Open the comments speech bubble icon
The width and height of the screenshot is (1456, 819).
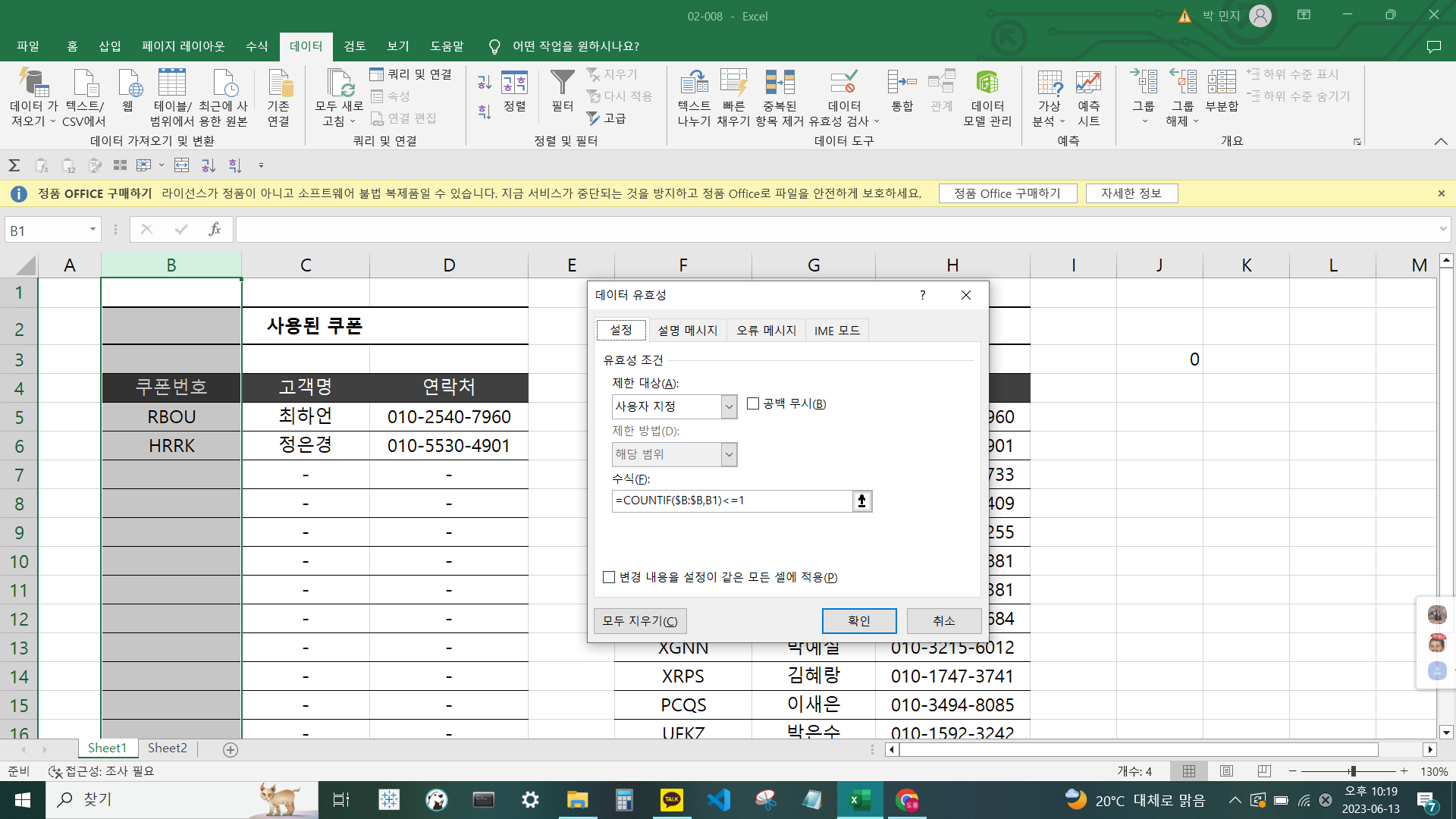click(x=1433, y=46)
